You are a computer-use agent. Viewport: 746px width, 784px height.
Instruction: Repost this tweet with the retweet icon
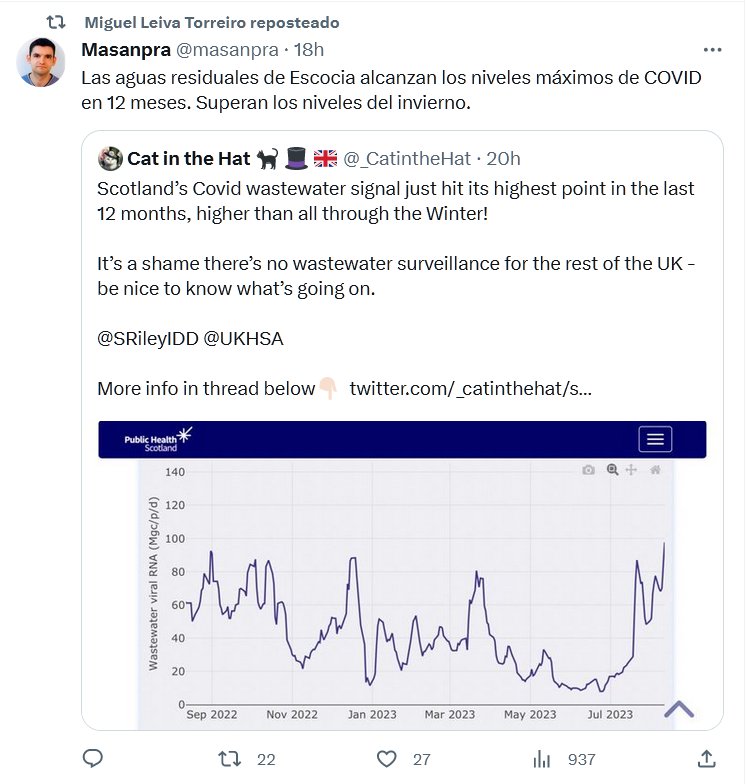click(x=229, y=758)
